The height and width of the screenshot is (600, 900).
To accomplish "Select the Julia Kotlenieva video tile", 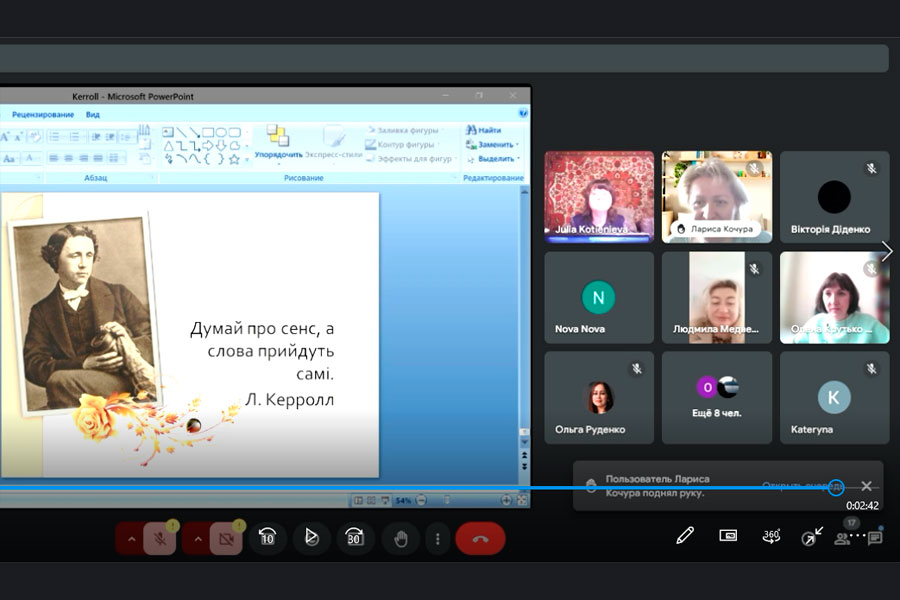I will click(x=599, y=196).
